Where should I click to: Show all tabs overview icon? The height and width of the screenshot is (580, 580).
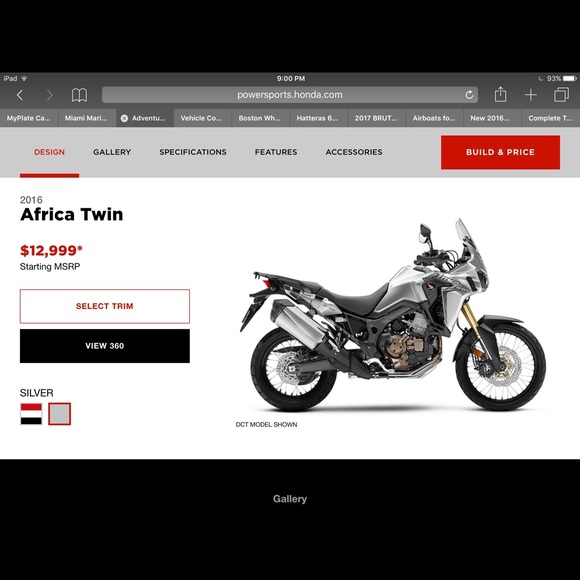pos(561,95)
